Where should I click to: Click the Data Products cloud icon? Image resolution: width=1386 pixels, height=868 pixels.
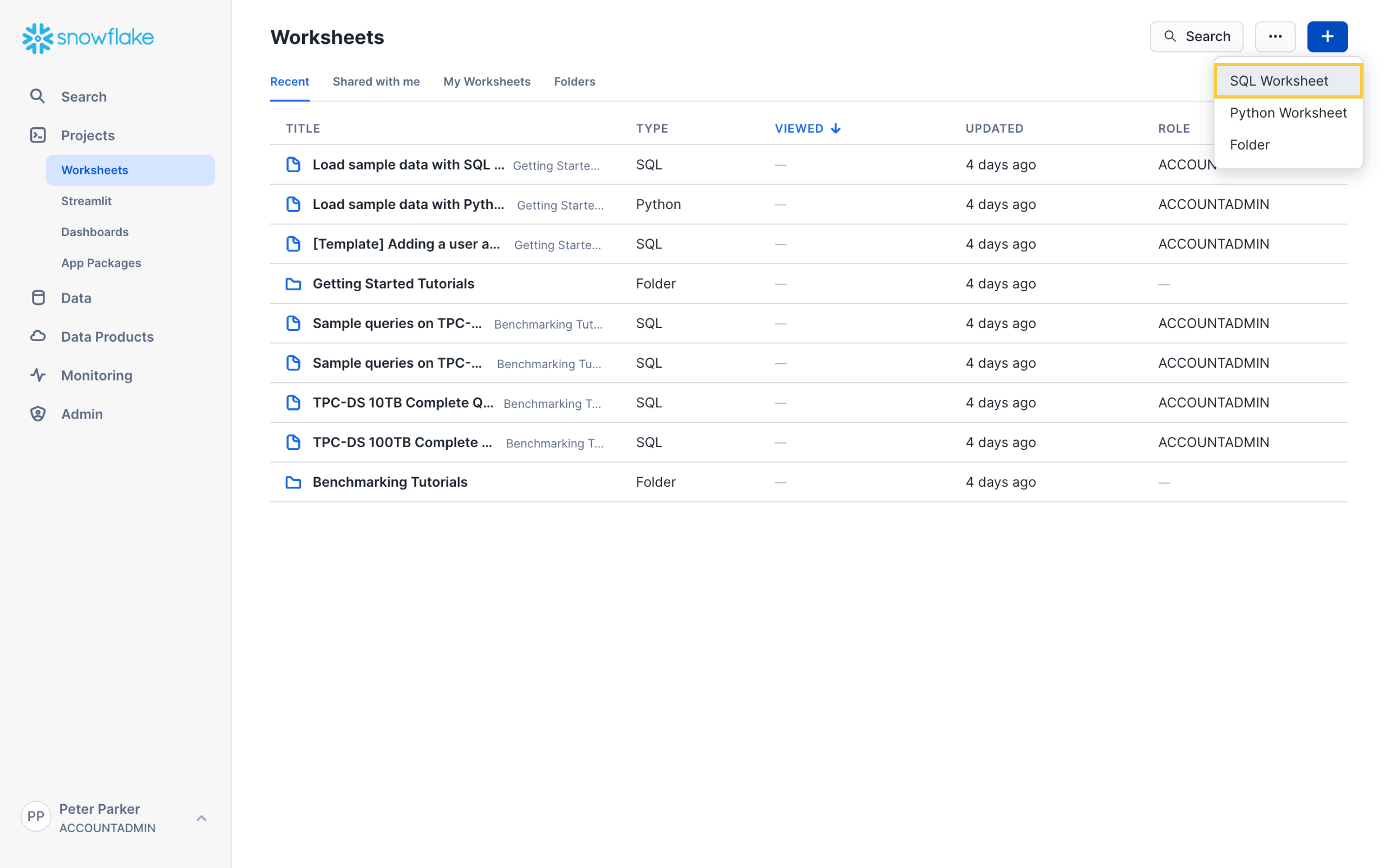point(38,336)
